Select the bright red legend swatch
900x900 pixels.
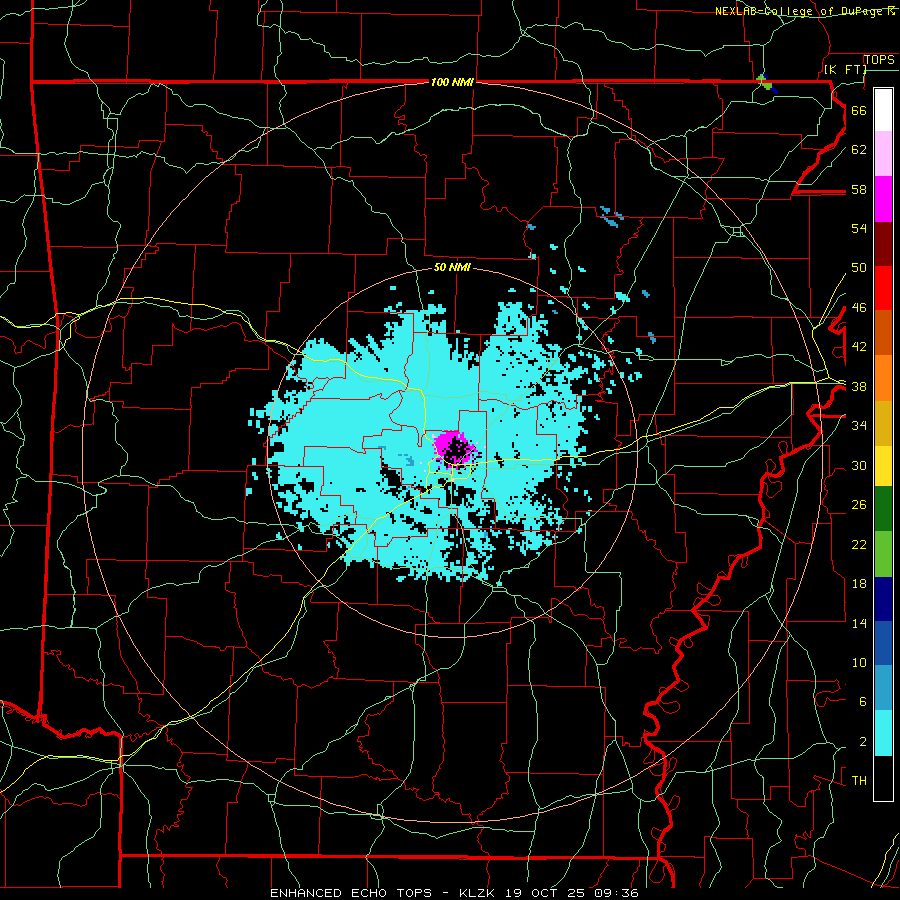[883, 288]
